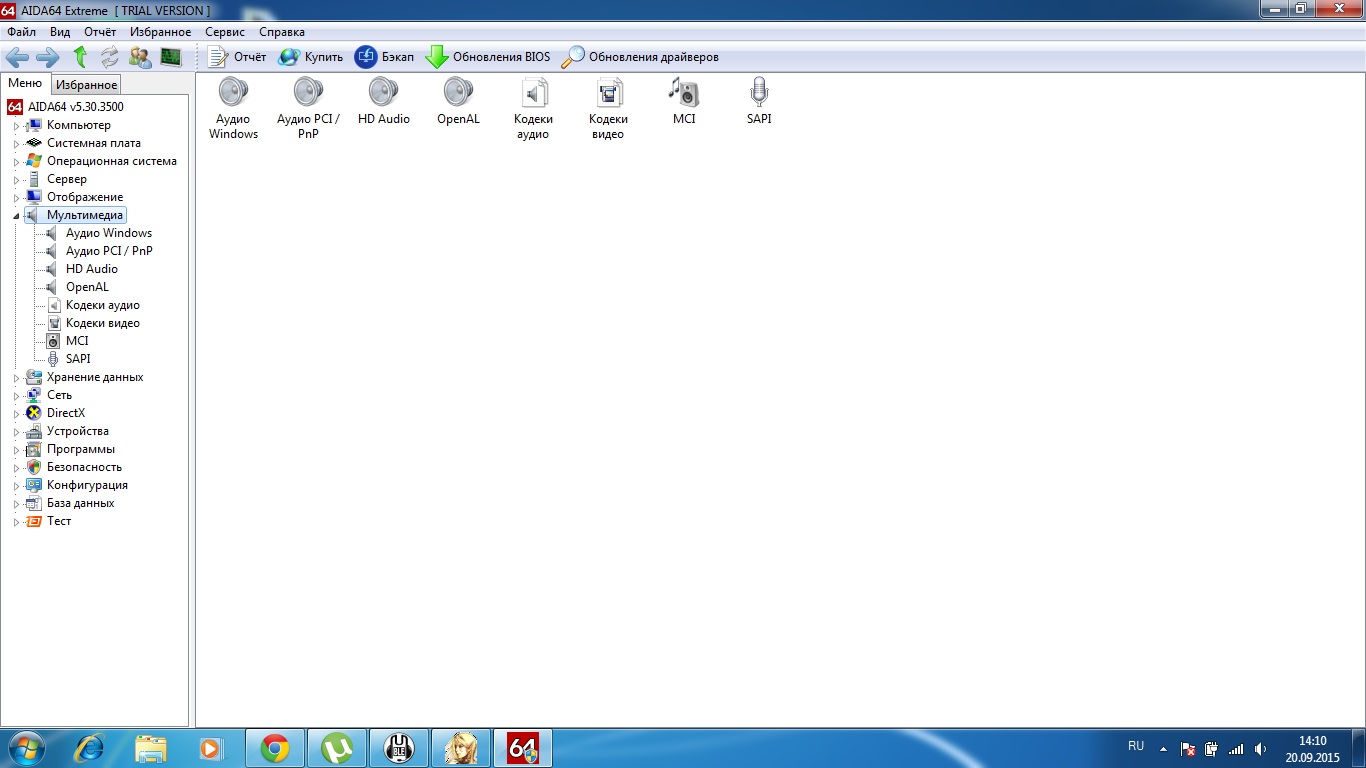Open the SAPI microphone icon in main pane
The width and height of the screenshot is (1366, 768).
pos(759,101)
